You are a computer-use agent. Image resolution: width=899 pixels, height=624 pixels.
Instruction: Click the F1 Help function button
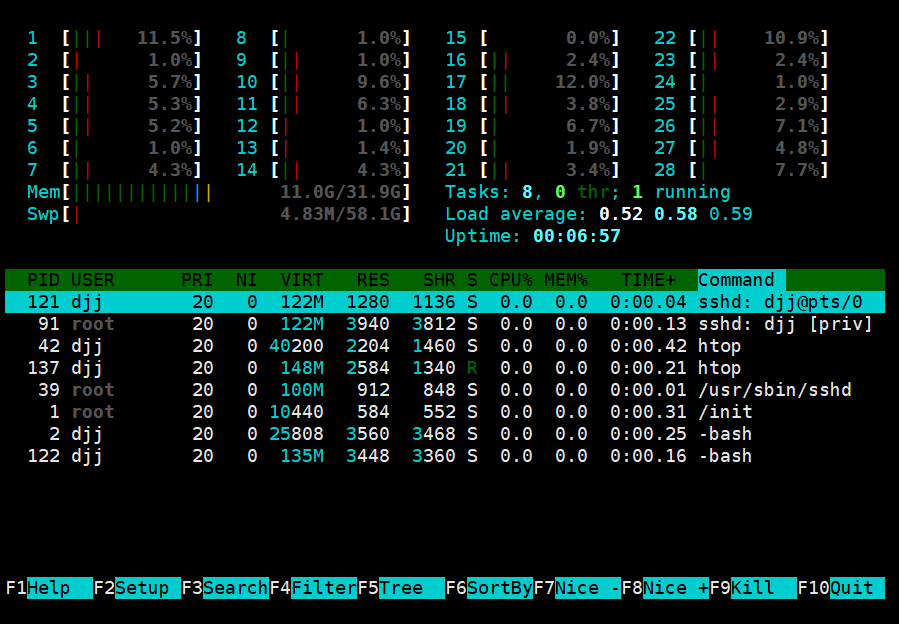49,588
